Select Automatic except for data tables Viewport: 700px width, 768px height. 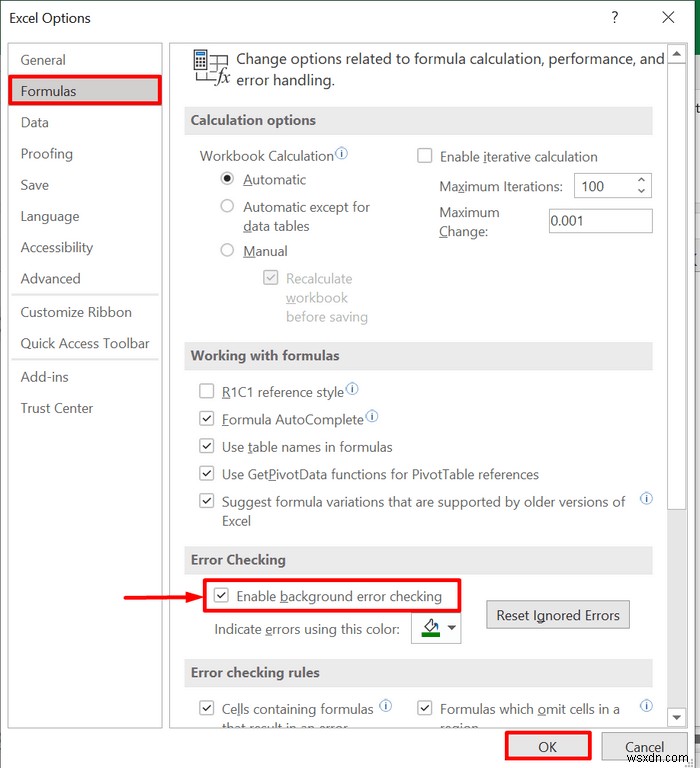227,206
